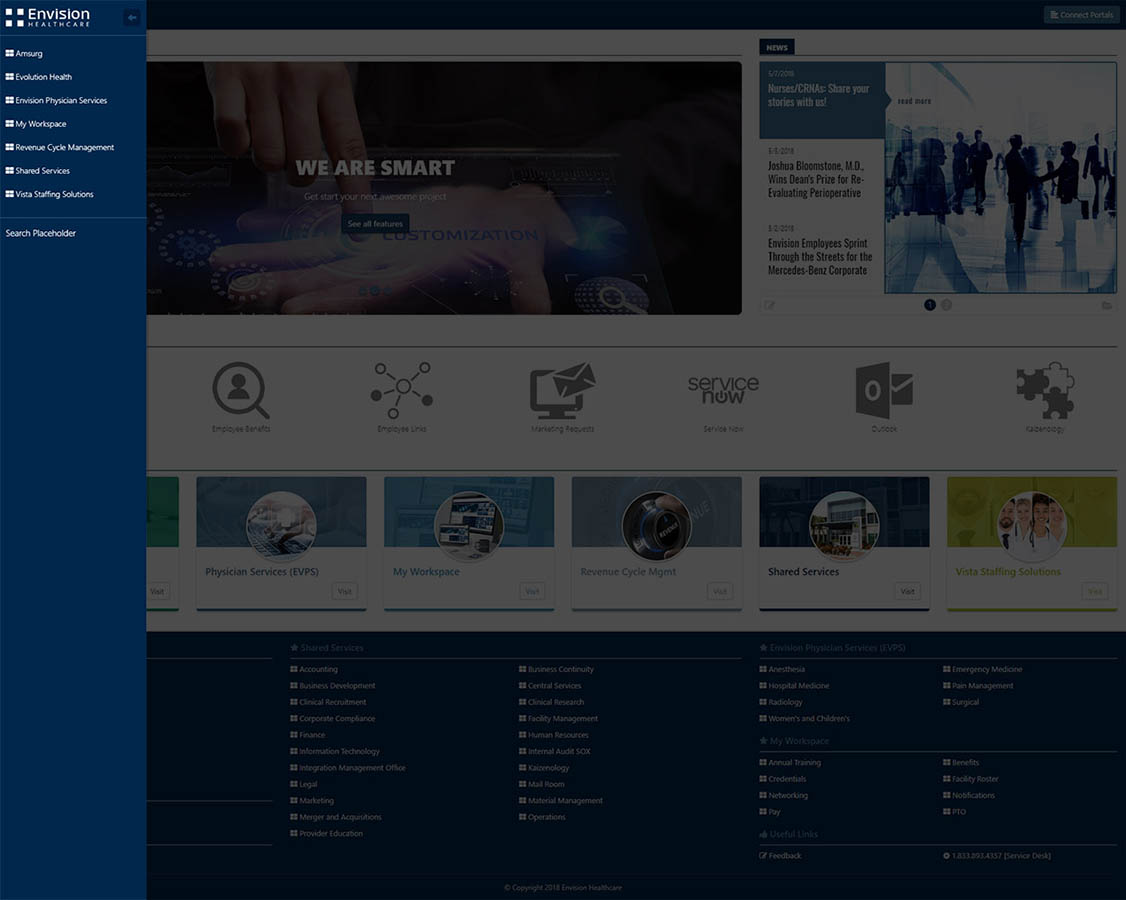This screenshot has height=900, width=1126.
Task: Visit the My Workspace card
Action: [x=532, y=591]
